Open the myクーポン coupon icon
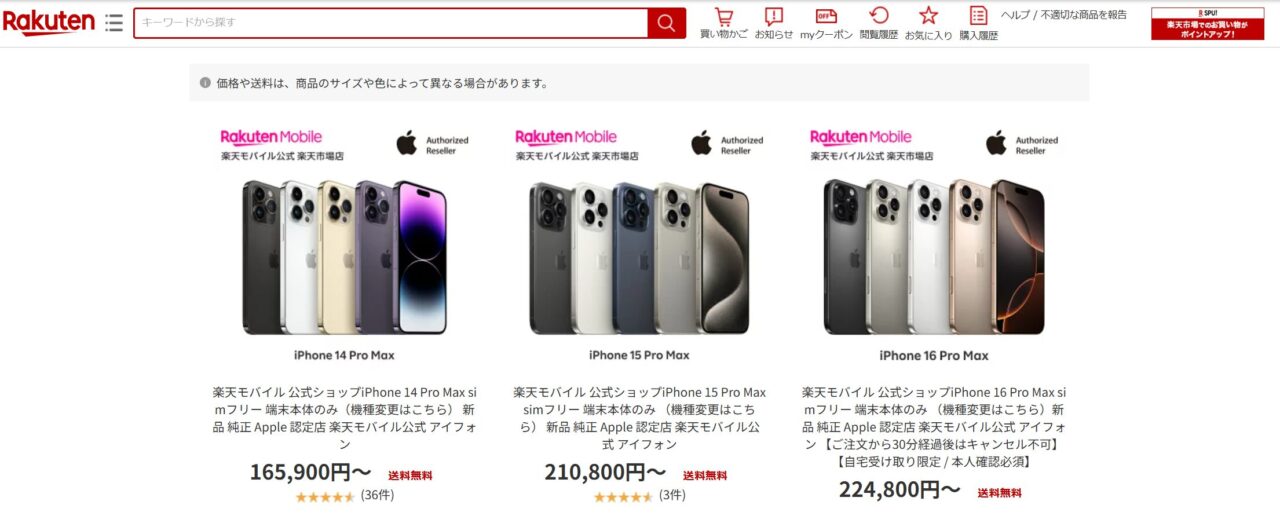This screenshot has width=1280, height=523. tap(826, 23)
